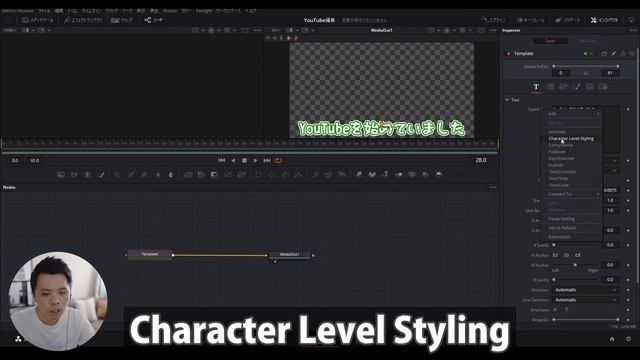640x360 pixels.
Task: Toggle the Media Pool panel button
Action: [38, 20]
